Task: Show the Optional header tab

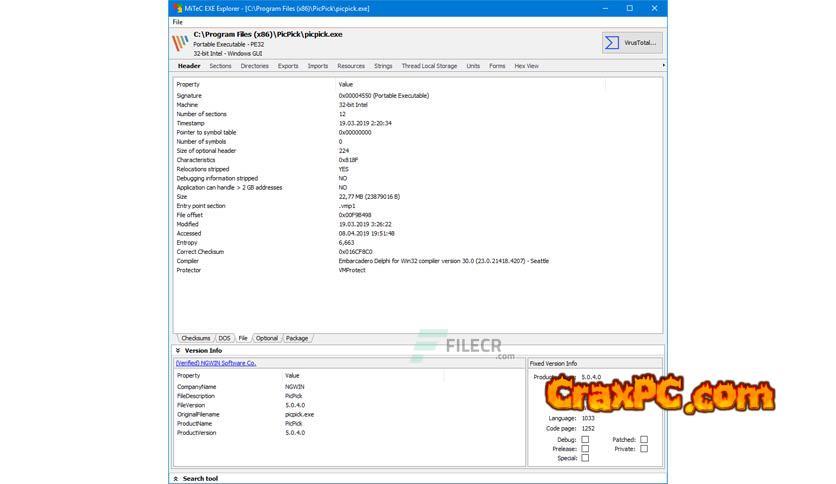Action: [x=266, y=338]
